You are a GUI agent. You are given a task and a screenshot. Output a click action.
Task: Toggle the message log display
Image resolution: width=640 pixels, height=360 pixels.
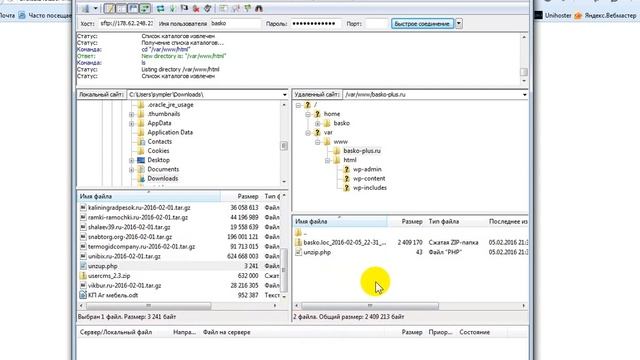pos(109,8)
